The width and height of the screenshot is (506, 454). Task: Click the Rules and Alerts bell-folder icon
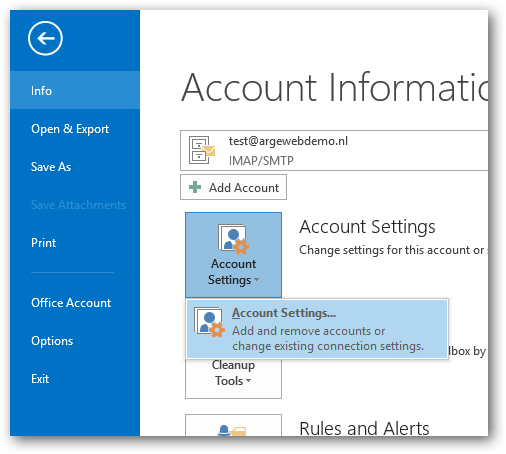[232, 430]
